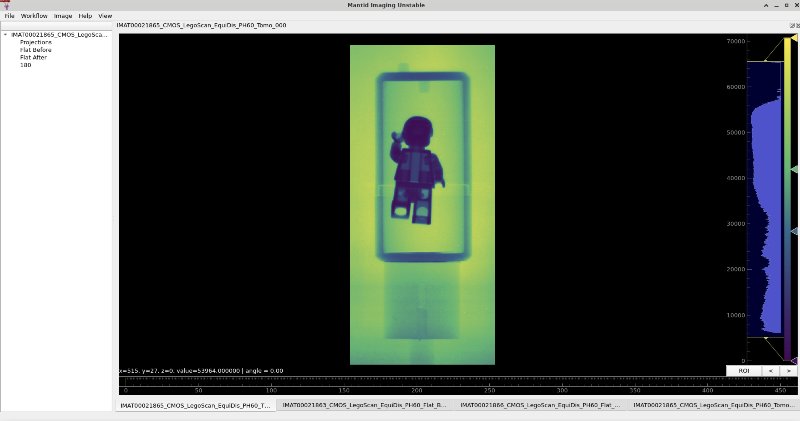The image size is (800, 421).
Task: Click the image title IMAT00021865_CMOS_LegoScan_EquiDis_PH60_Tomo_000
Action: coord(201,25)
